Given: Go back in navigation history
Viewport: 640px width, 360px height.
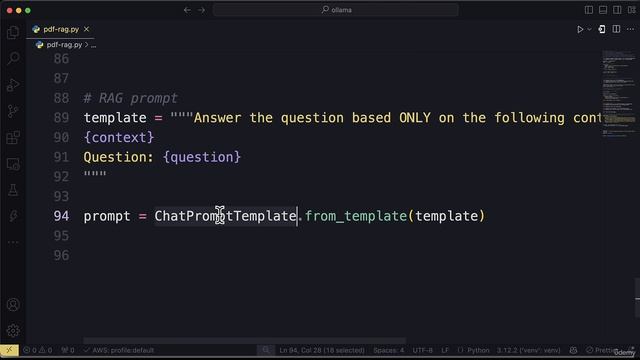Looking at the screenshot, I should click(x=187, y=10).
